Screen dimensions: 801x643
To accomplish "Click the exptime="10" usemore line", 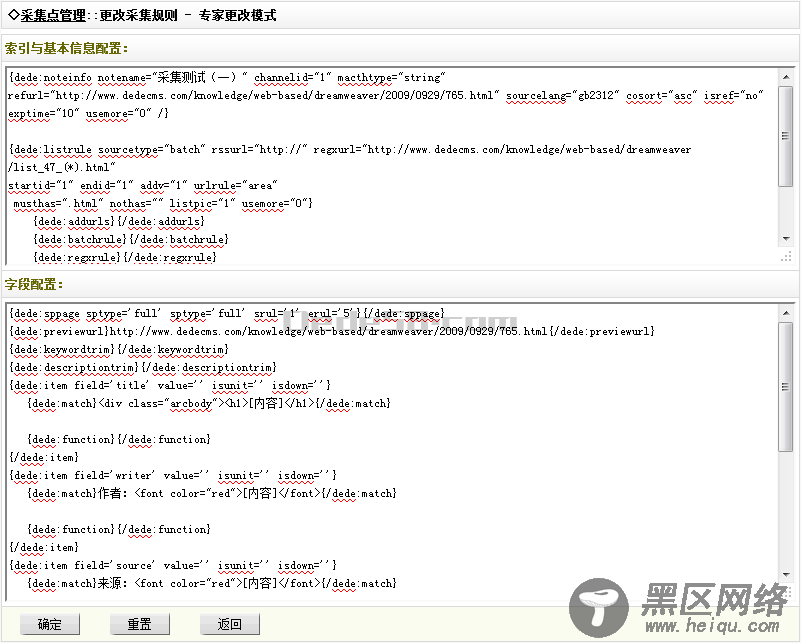I will point(88,113).
